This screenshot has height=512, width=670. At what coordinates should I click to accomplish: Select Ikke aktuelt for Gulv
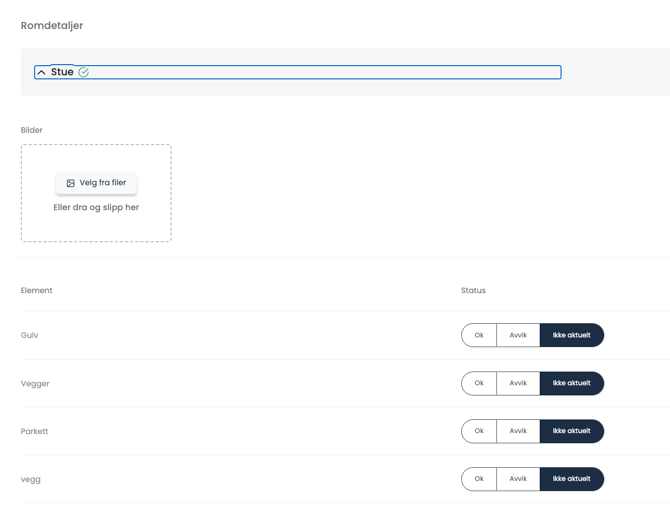tap(571, 335)
